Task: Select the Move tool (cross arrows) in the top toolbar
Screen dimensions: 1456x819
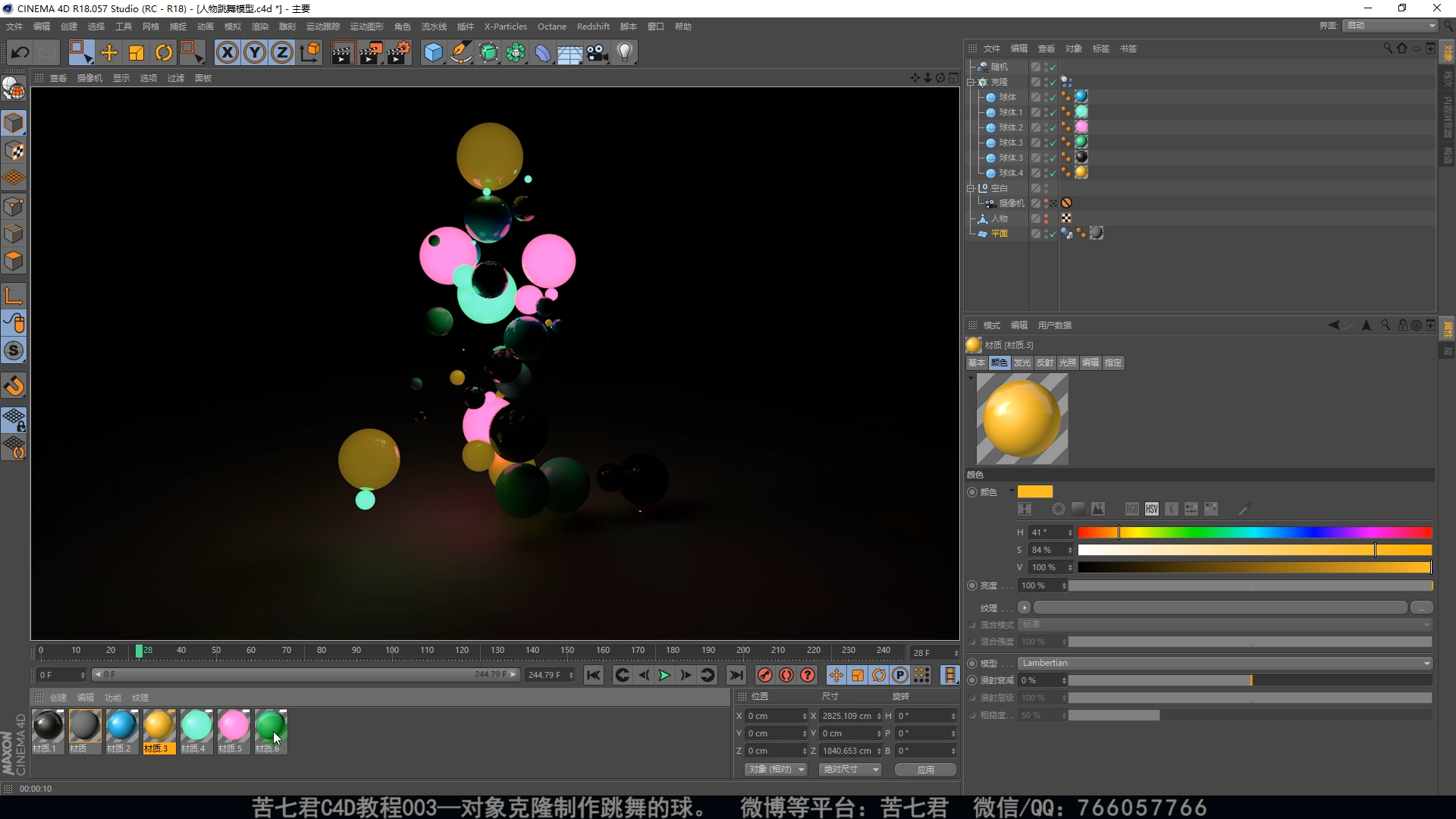Action: tap(109, 52)
